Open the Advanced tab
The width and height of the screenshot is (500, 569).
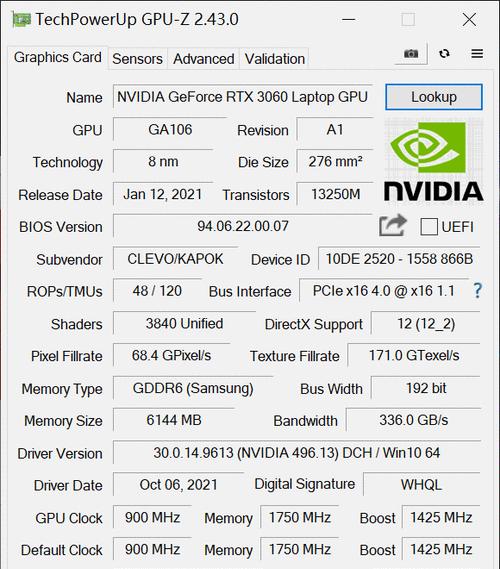tap(204, 59)
